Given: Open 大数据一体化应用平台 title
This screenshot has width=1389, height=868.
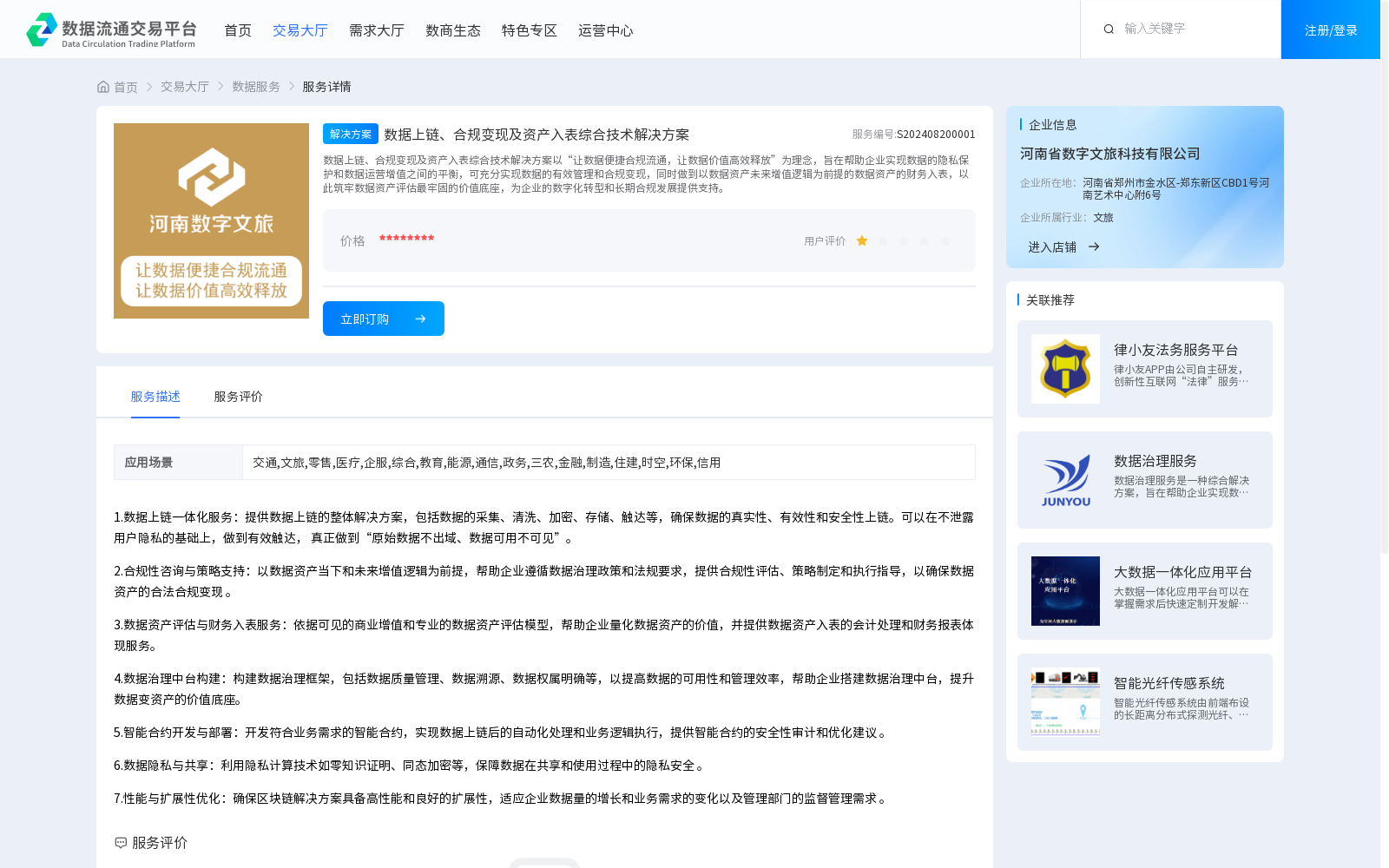Looking at the screenshot, I should point(1183,572).
